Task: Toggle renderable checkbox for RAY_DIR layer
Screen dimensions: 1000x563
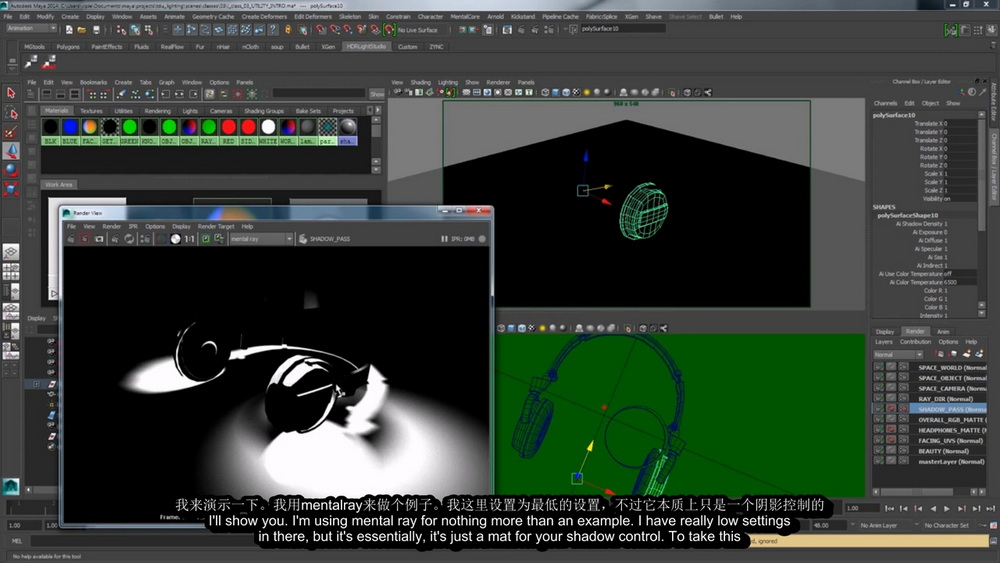Action: [879, 398]
